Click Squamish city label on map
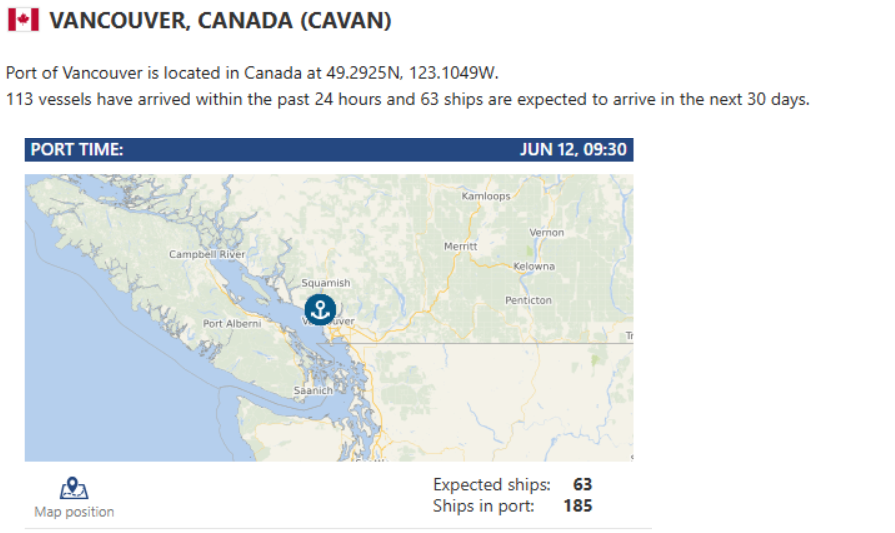The image size is (895, 533). pos(326,282)
